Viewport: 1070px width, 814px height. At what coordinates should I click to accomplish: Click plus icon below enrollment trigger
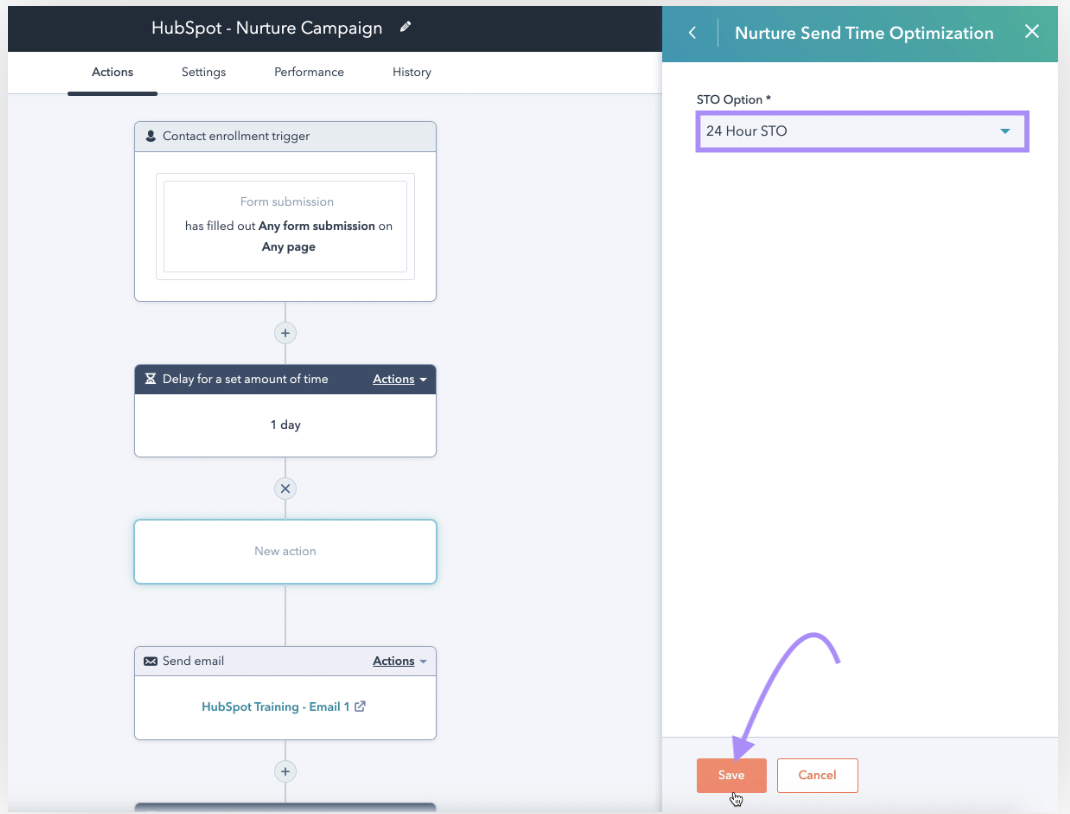[285, 333]
